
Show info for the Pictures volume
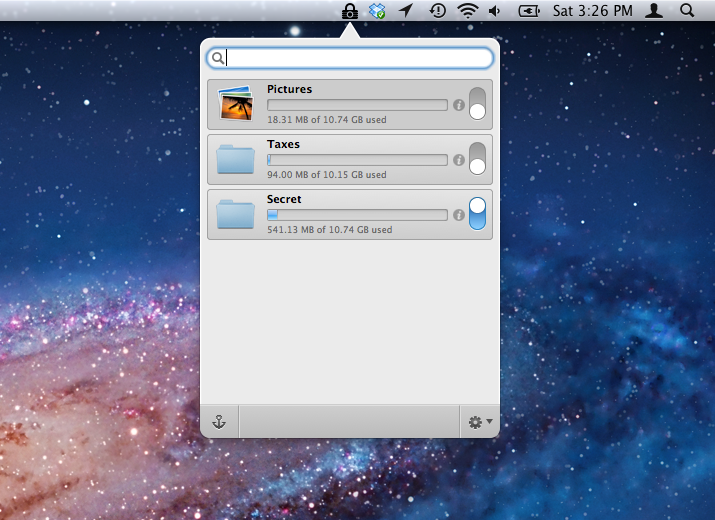[x=459, y=105]
